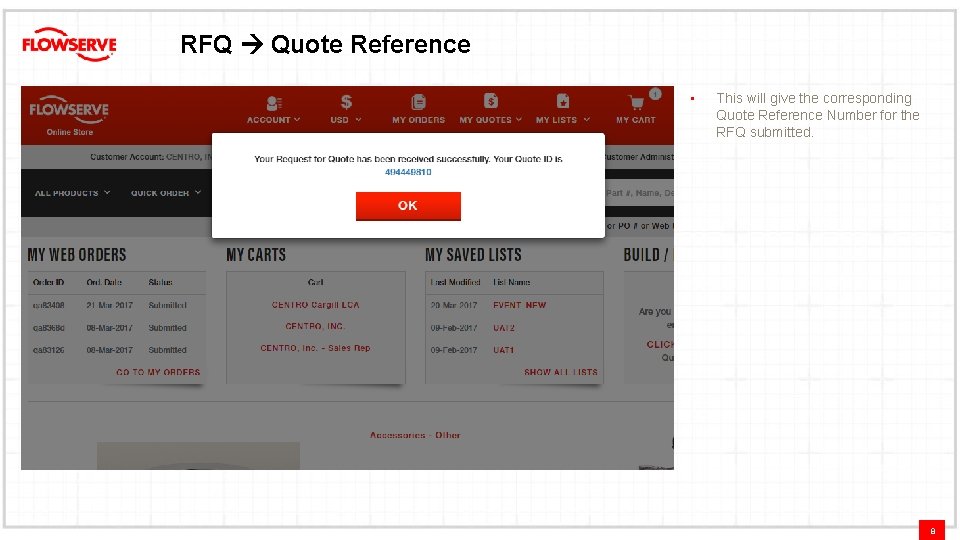Viewport: 960px width, 540px height.
Task: Open CENTRO, Inc. - Sales Rep cart
Action: 315,348
